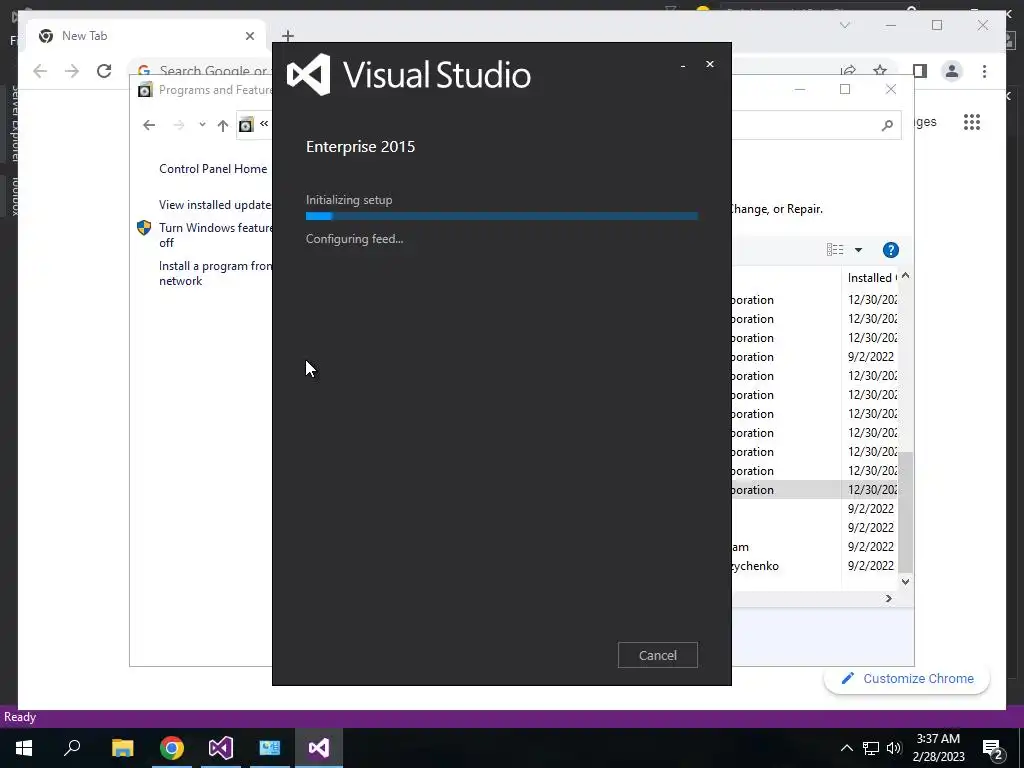Open the taskbar clock and date
Viewport: 1024px width, 768px height.
tap(938, 748)
